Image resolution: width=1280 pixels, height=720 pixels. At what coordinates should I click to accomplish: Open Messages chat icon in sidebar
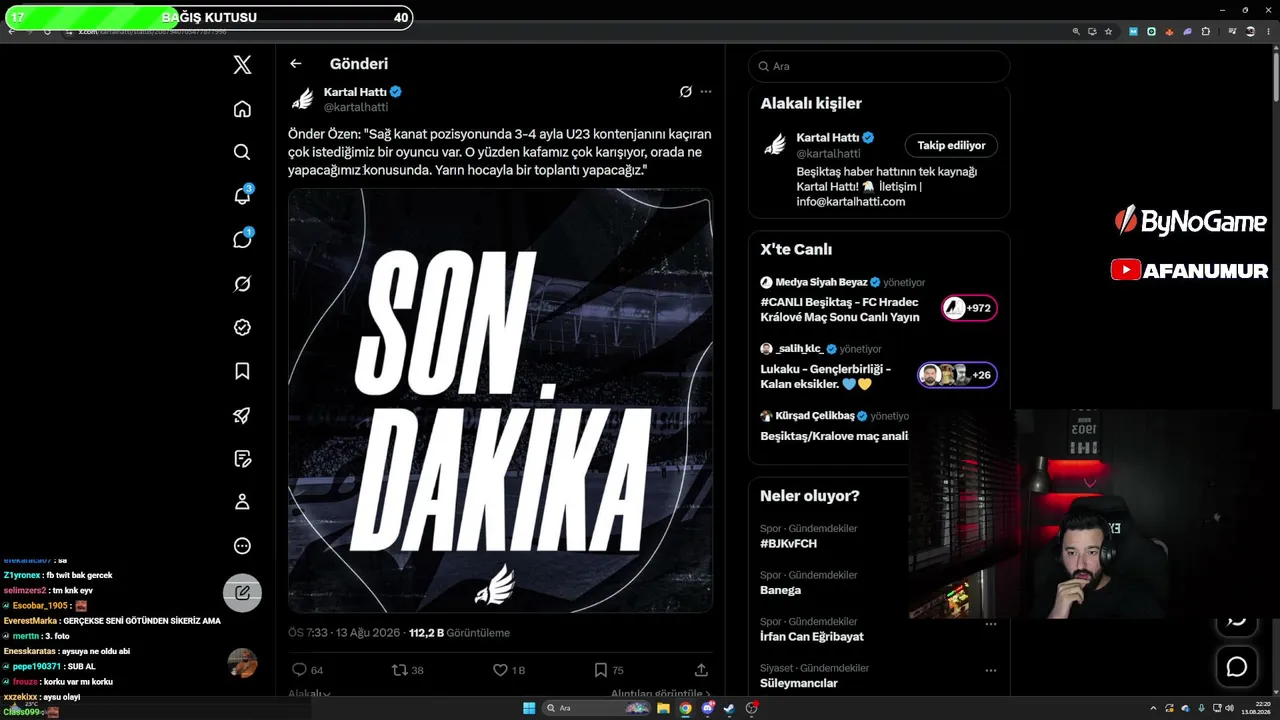242,239
